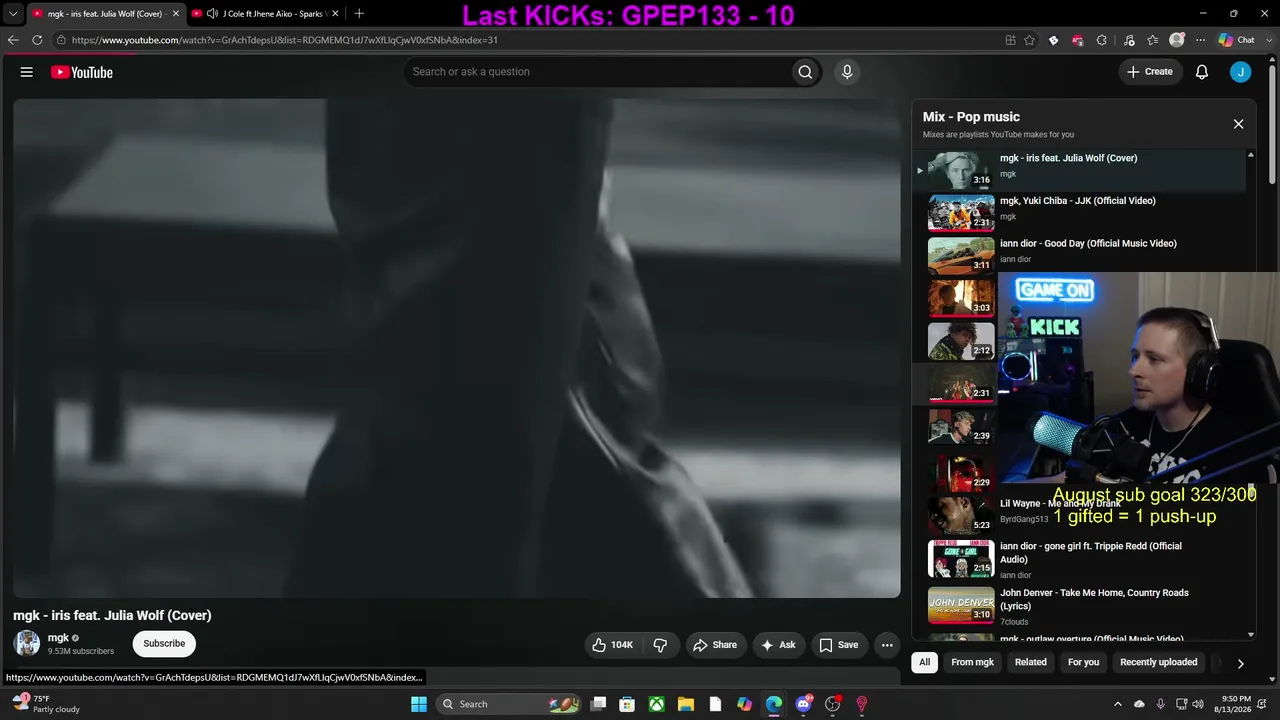Close the mgk - iris browser tab
This screenshot has height=720, width=1280.
176,13
